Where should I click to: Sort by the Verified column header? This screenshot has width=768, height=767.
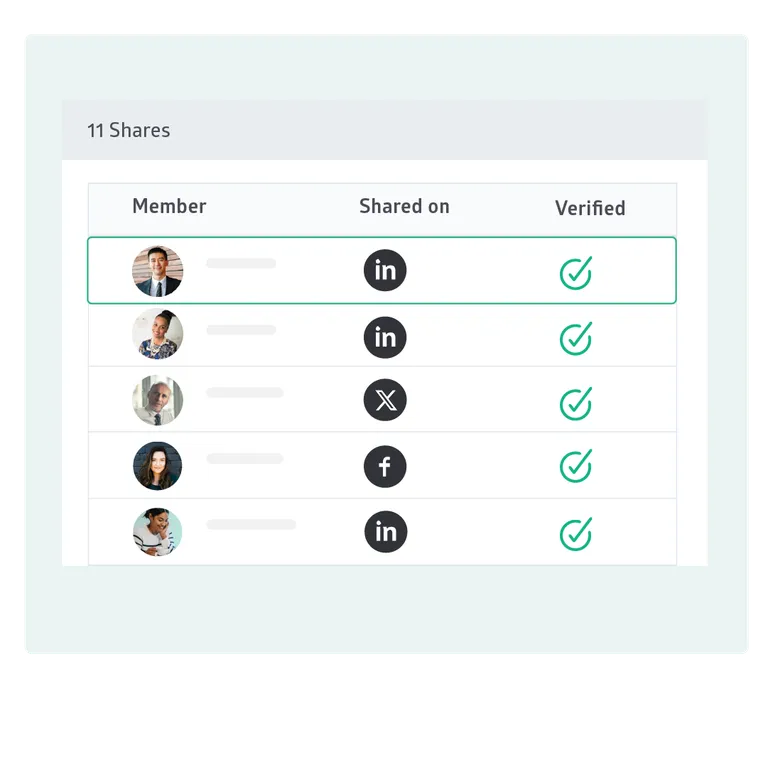point(590,208)
